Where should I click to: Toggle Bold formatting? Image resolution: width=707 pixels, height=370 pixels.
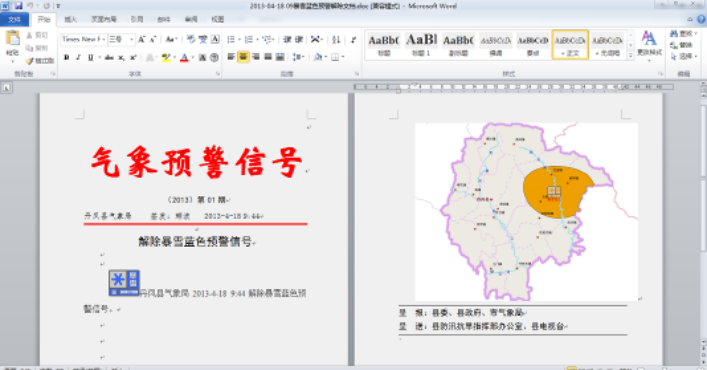tap(67, 57)
